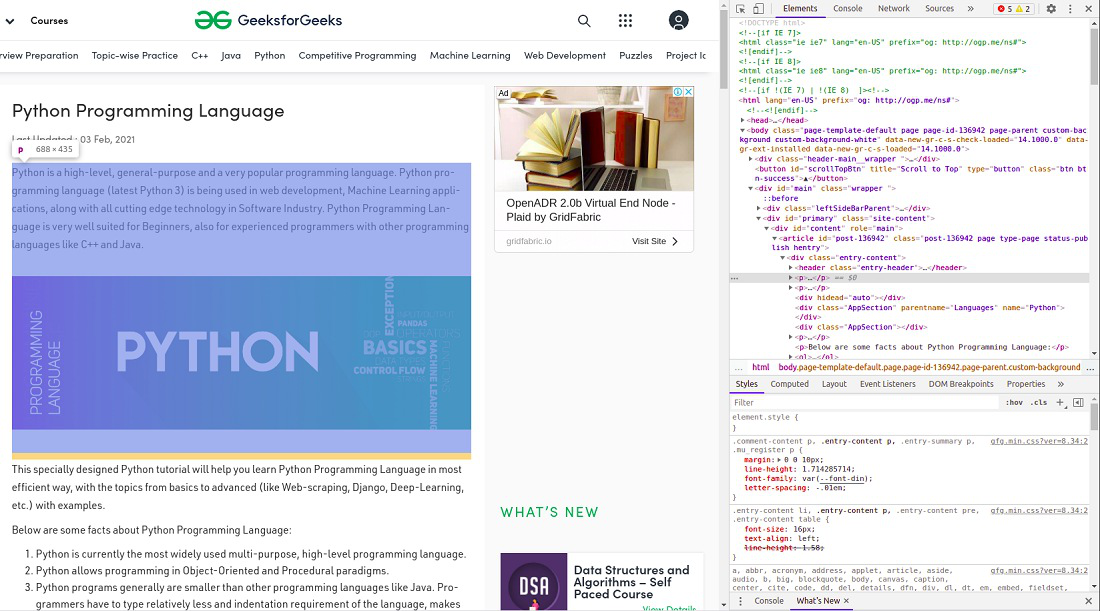Toggle the computed styles sidebar pane icon
1100x611 pixels.
pyautogui.click(x=1078, y=403)
